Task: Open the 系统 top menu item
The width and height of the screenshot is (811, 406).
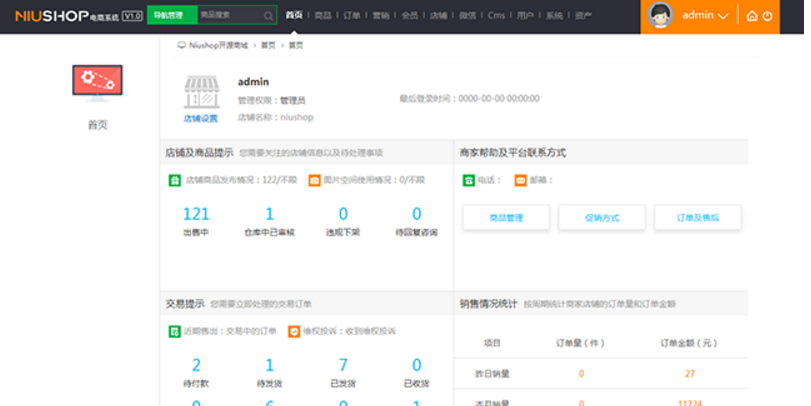Action: coord(554,16)
